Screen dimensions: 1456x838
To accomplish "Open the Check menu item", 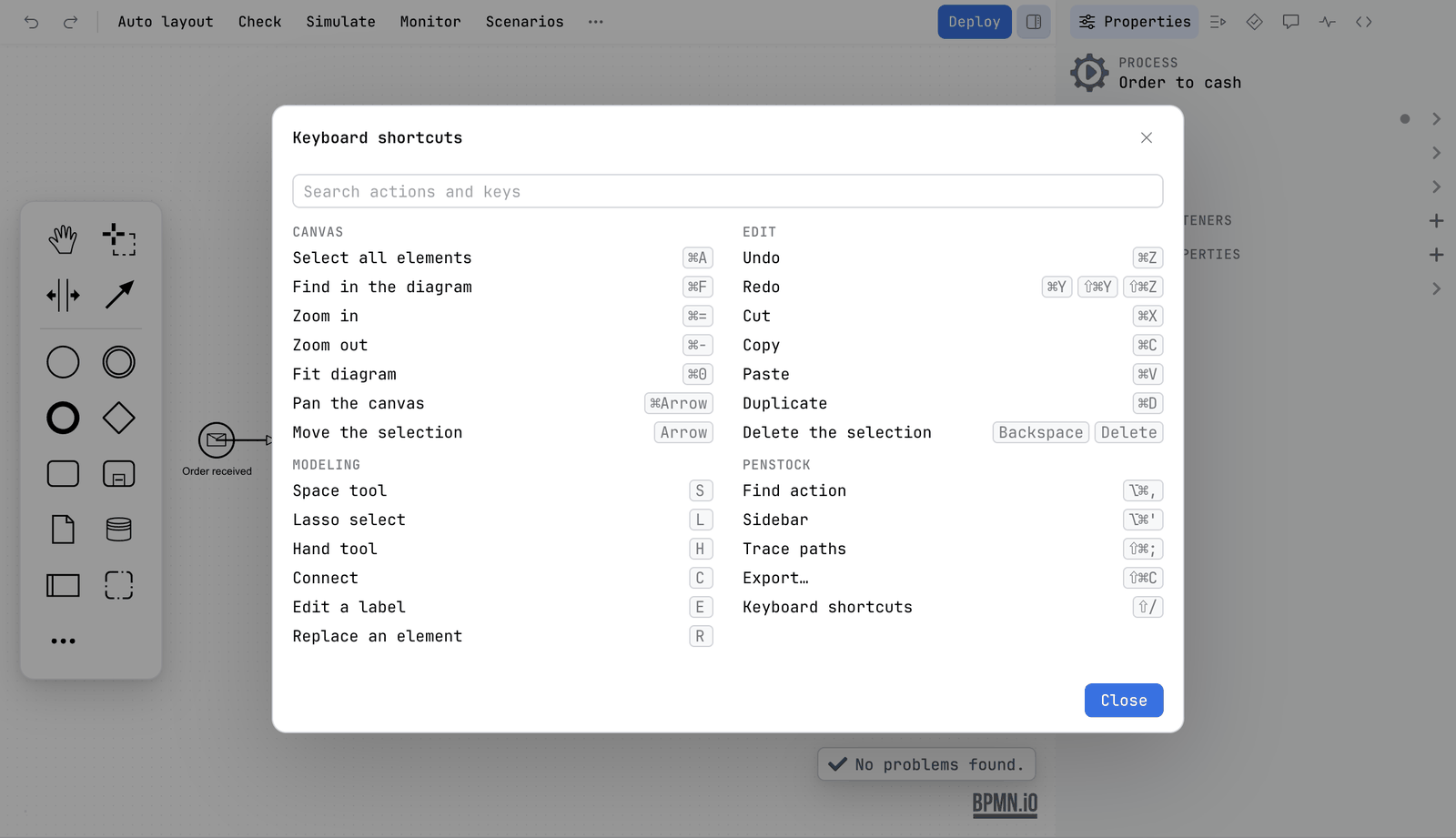I will click(260, 22).
